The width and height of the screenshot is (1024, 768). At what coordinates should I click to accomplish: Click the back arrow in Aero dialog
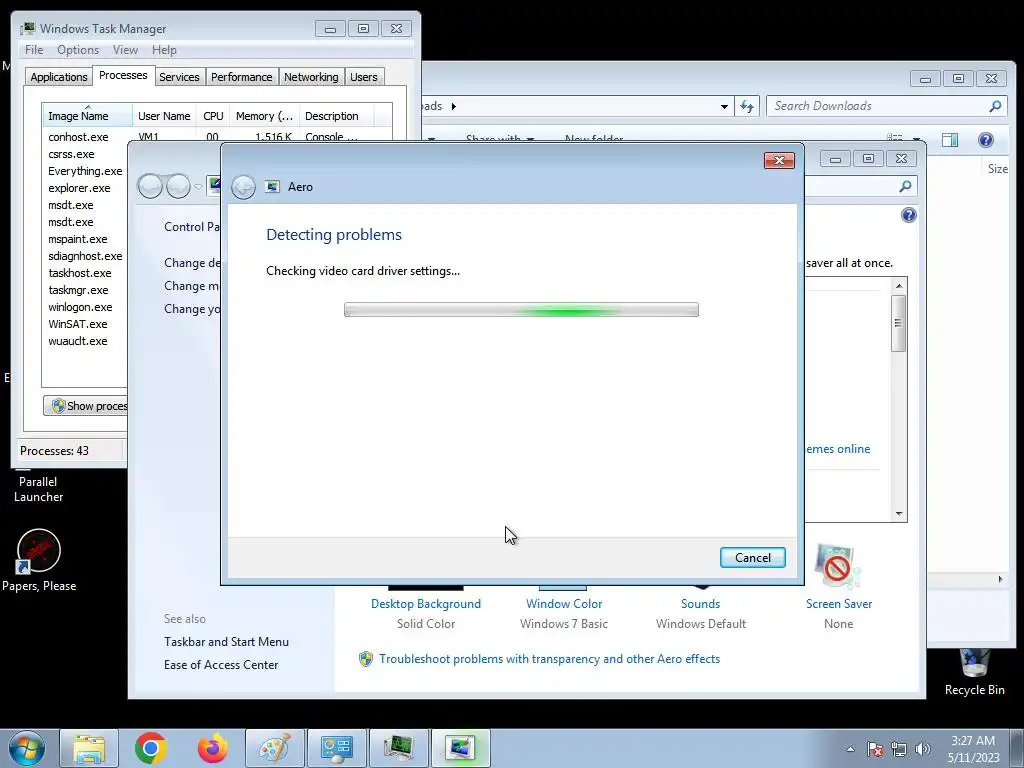[244, 187]
